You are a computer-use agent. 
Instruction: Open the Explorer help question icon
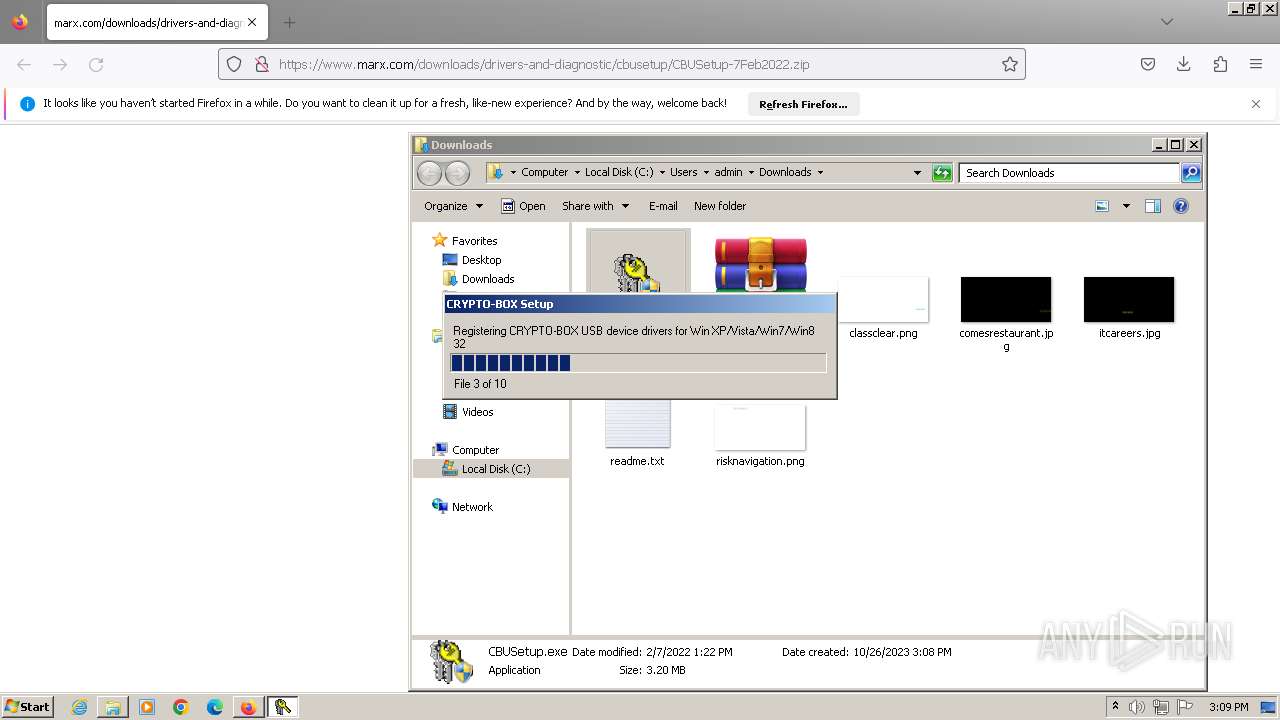pos(1181,206)
